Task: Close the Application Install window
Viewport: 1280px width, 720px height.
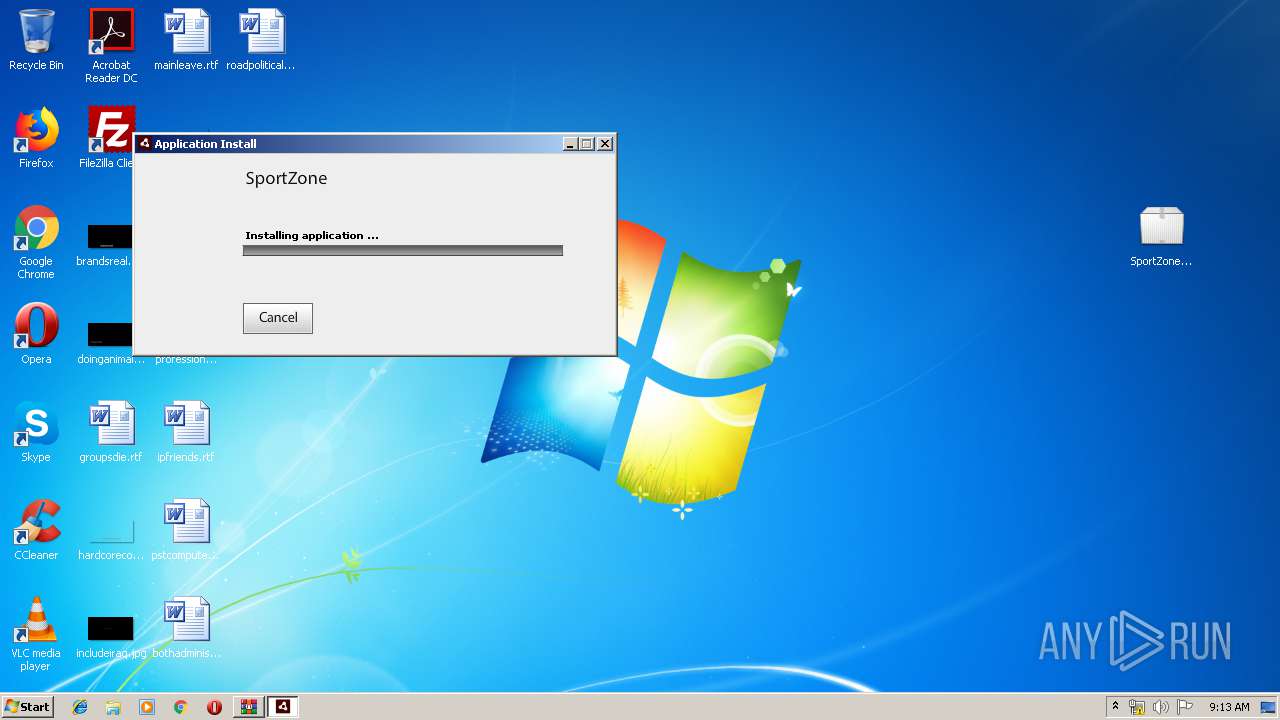Action: pos(604,144)
